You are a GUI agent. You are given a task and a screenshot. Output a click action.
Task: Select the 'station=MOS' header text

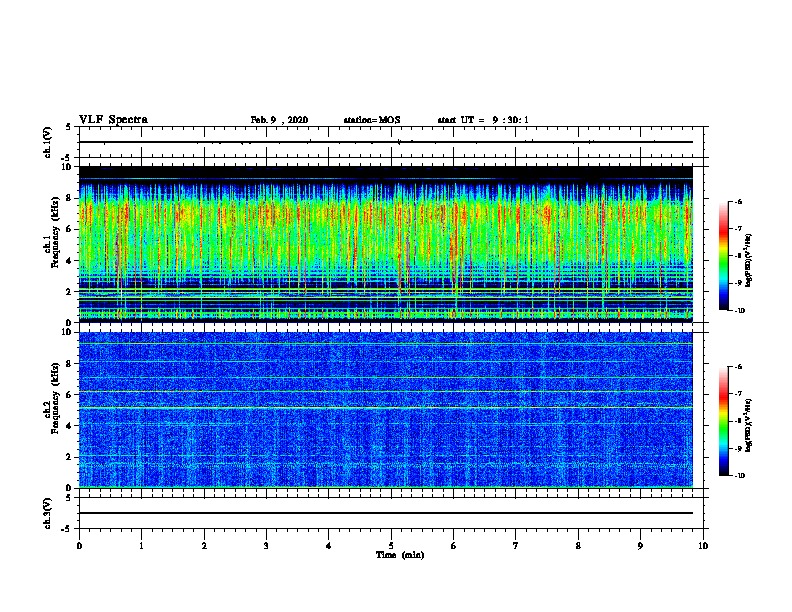(x=372, y=120)
